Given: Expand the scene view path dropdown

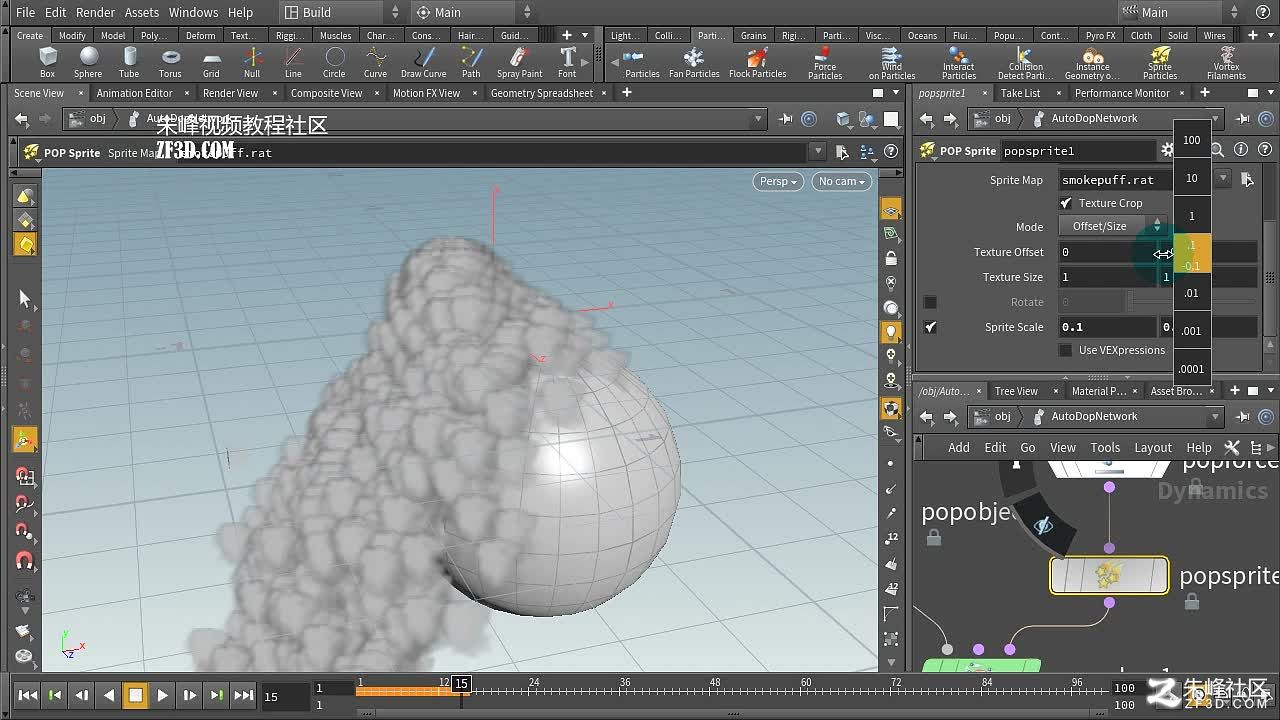Looking at the screenshot, I should [759, 118].
